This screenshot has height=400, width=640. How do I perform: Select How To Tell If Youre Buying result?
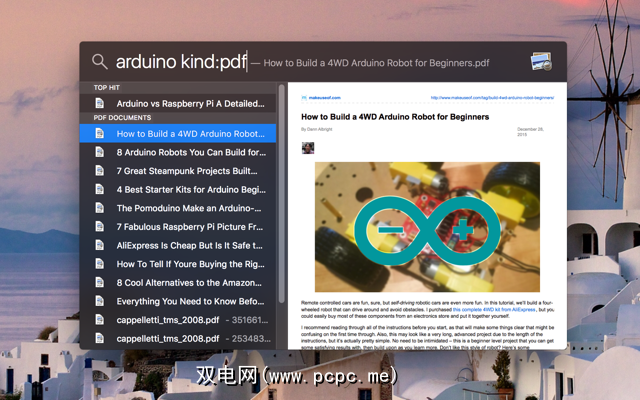[x=178, y=264]
